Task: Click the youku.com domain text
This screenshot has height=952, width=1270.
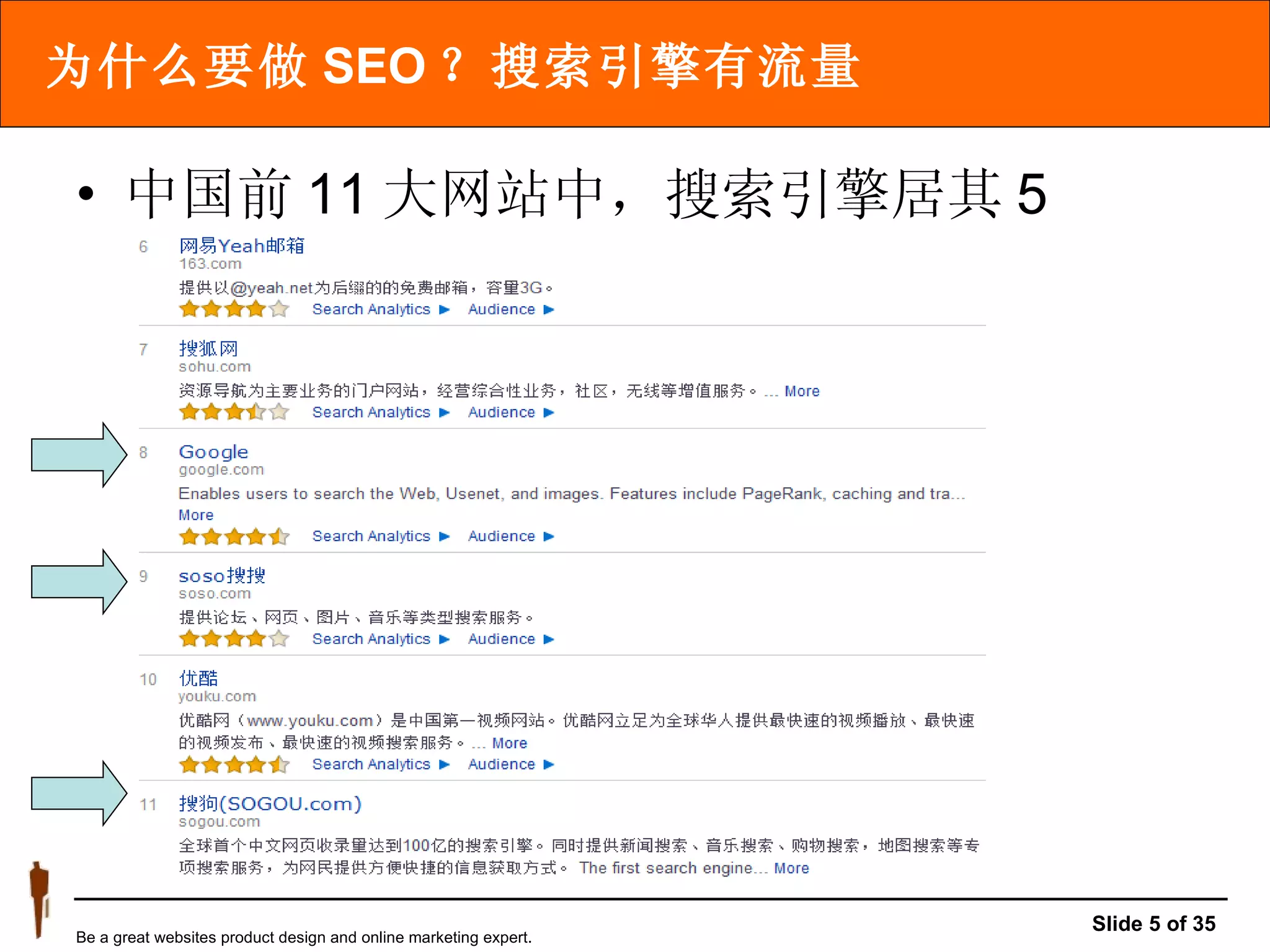Action: [x=217, y=697]
